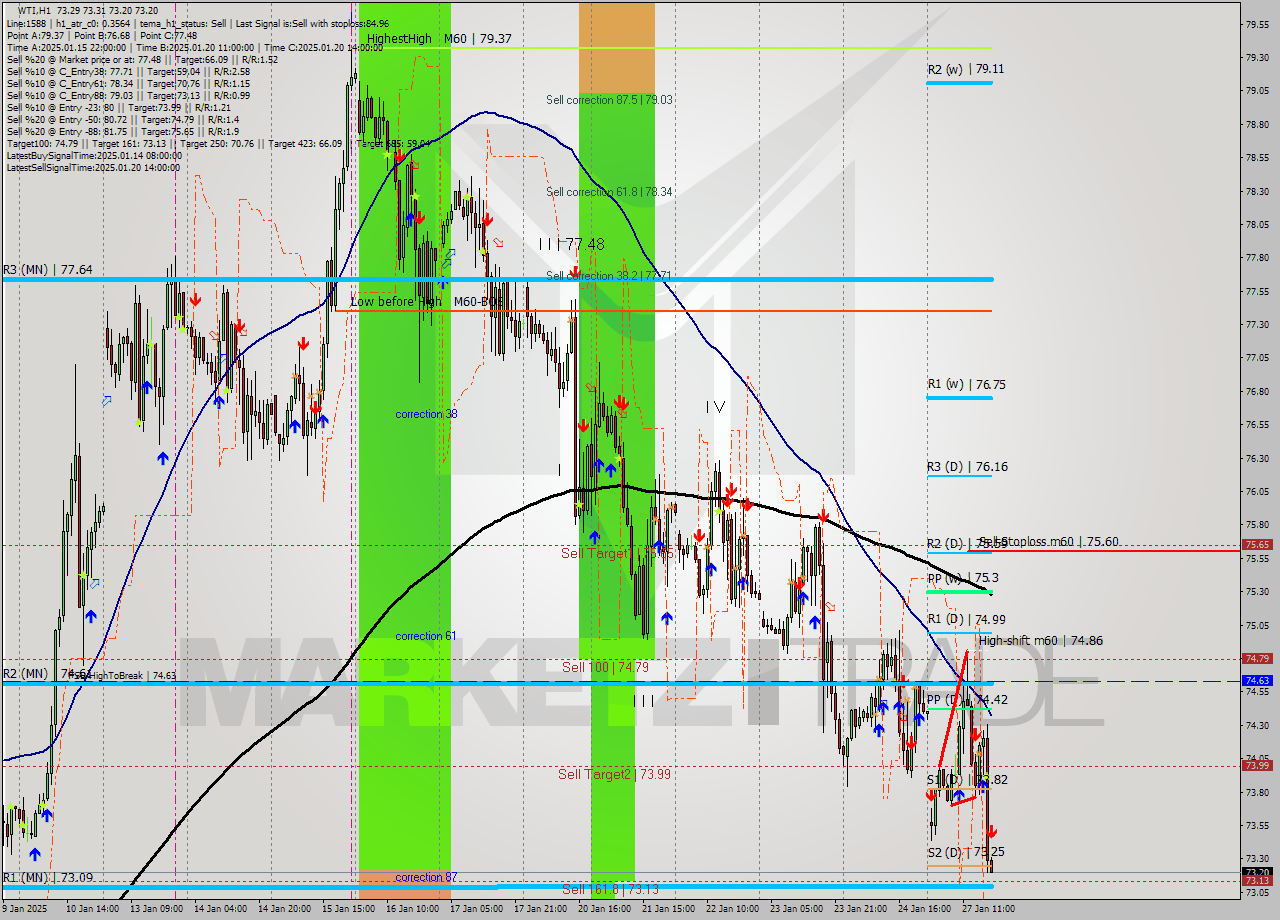Click the 'R3 (MN) | 77.64' level label

coord(48,270)
